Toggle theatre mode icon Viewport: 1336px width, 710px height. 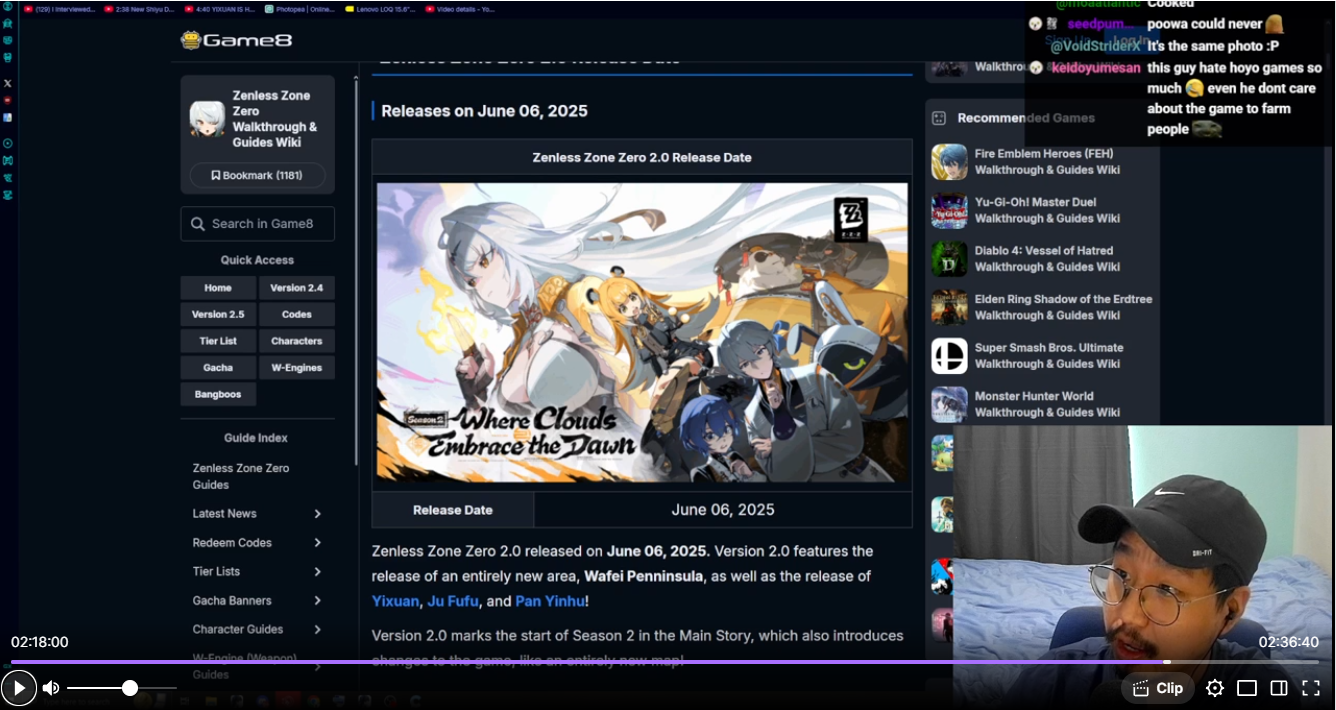pyautogui.click(x=1247, y=688)
